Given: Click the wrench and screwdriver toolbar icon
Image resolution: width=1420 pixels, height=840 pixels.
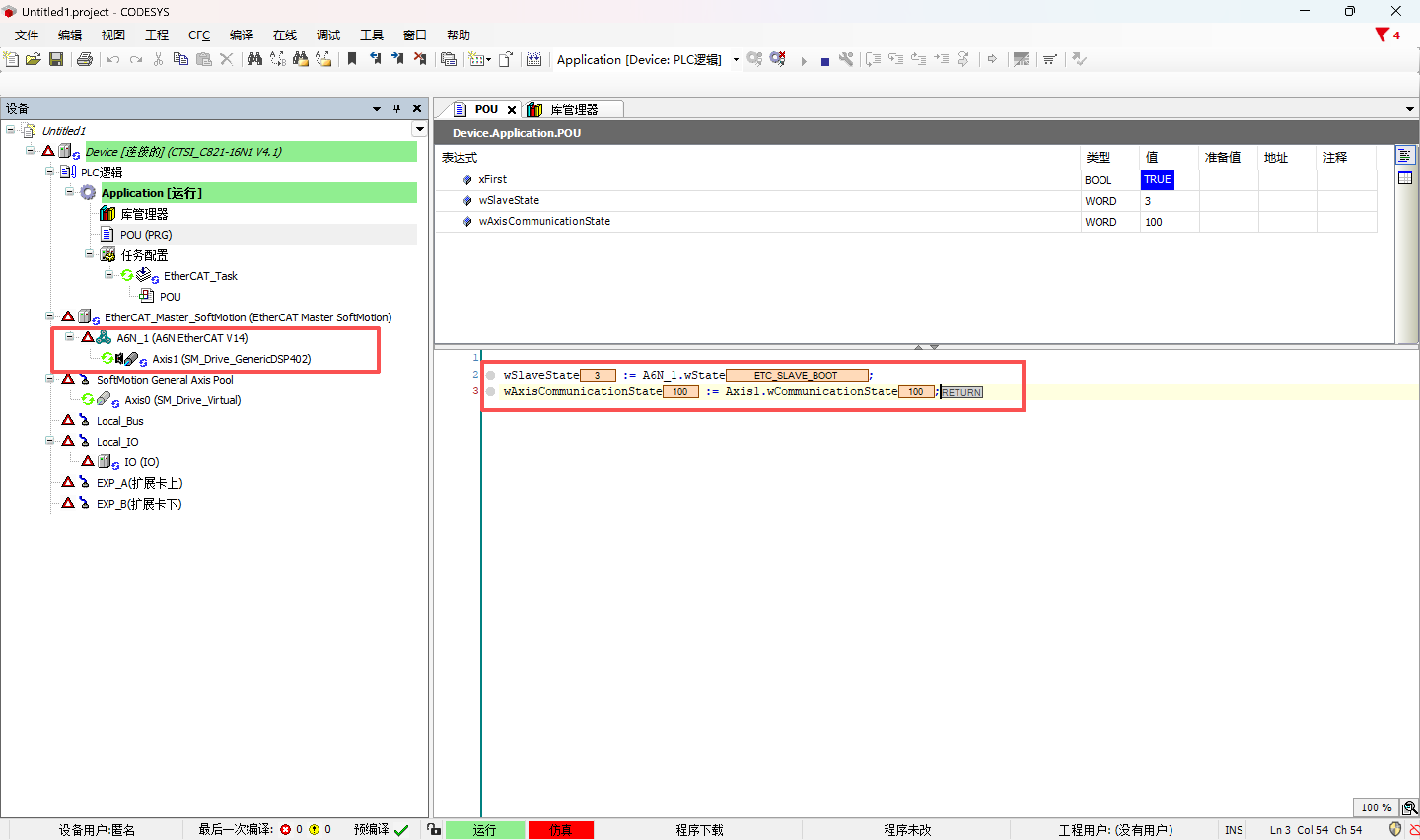Looking at the screenshot, I should click(x=846, y=59).
